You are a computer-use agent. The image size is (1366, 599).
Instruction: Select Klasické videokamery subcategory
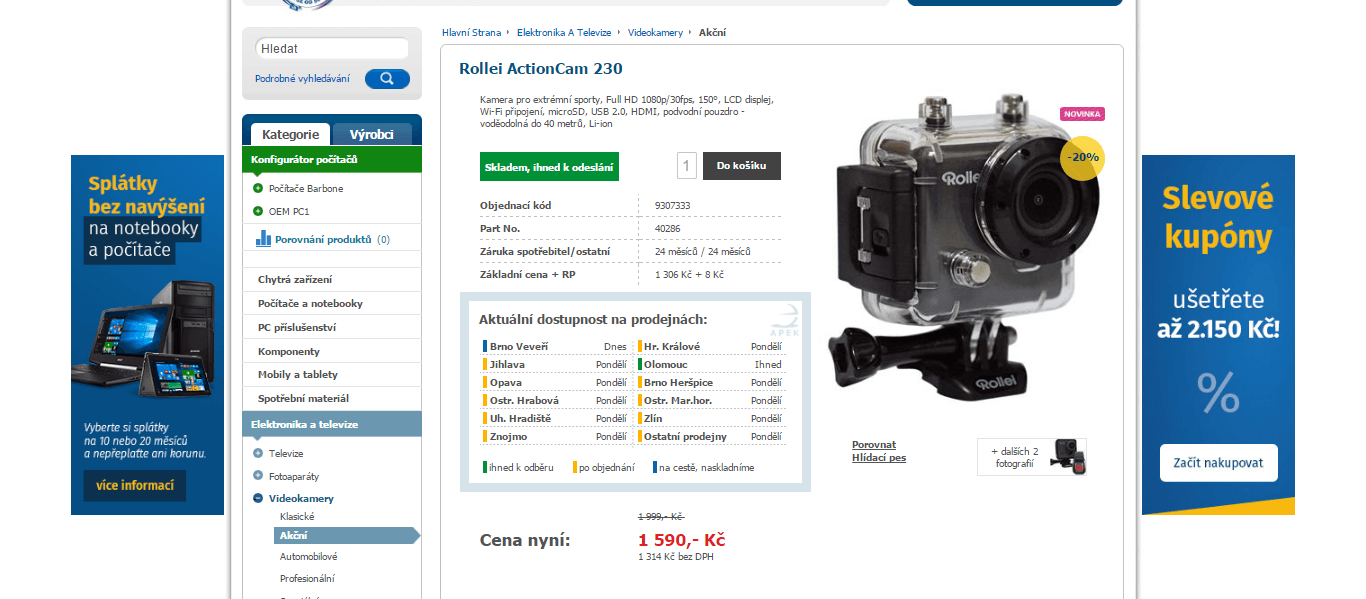point(297,516)
